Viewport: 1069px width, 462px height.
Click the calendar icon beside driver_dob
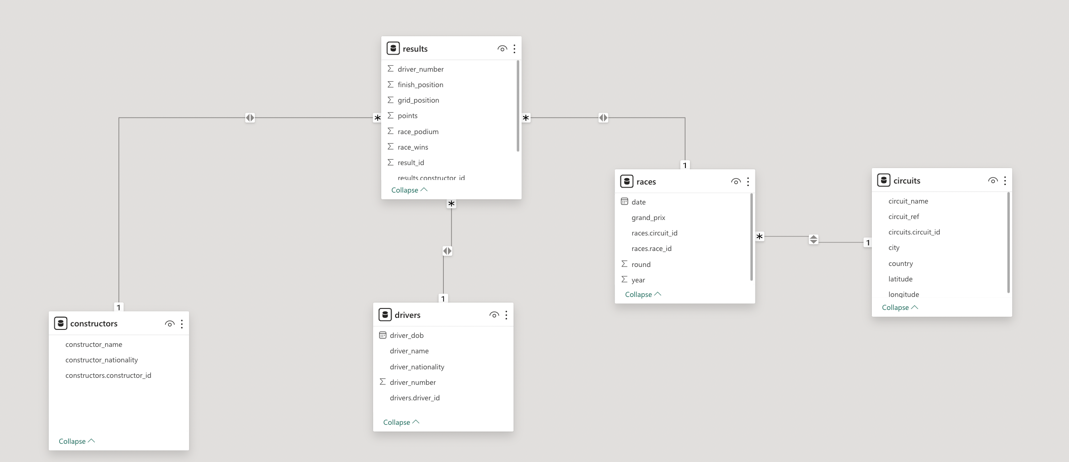(382, 335)
